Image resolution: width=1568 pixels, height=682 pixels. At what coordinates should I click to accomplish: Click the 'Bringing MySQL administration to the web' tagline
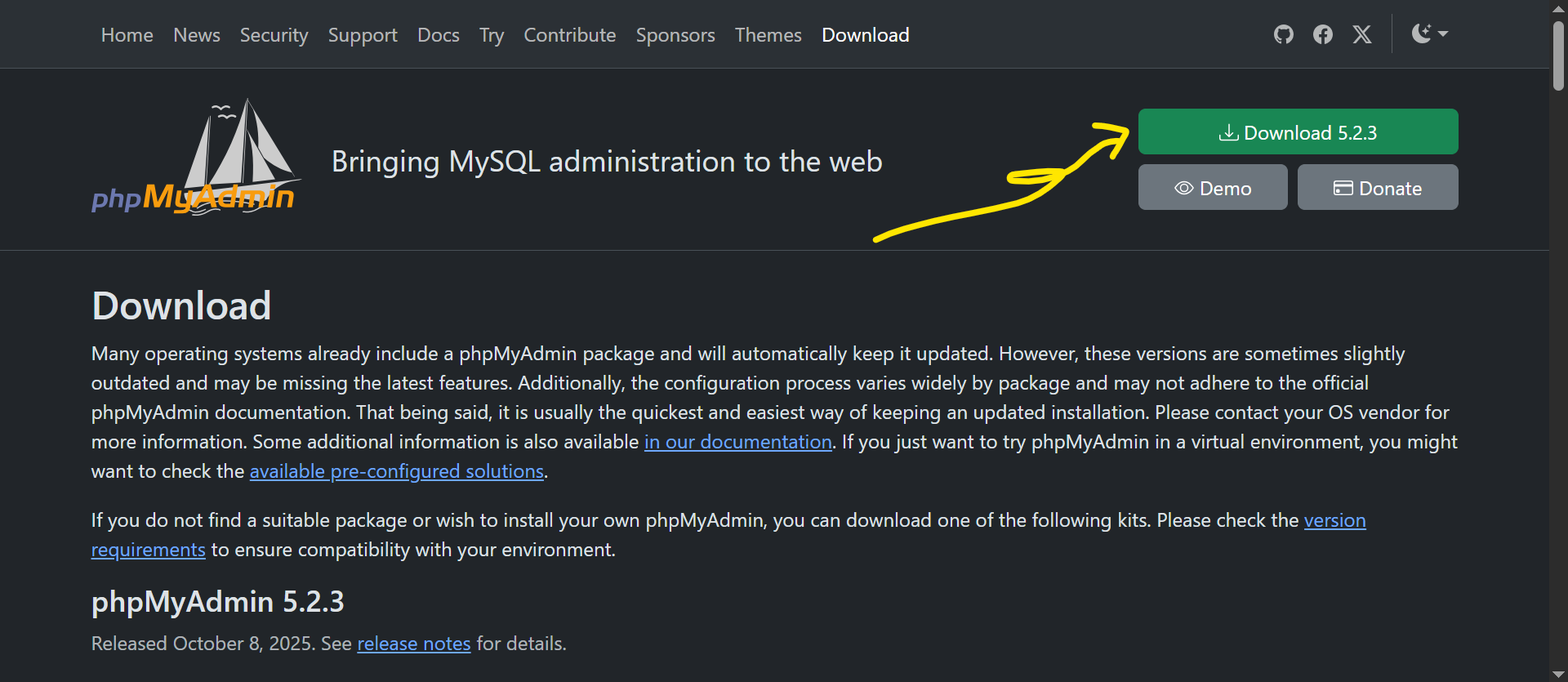(x=607, y=162)
